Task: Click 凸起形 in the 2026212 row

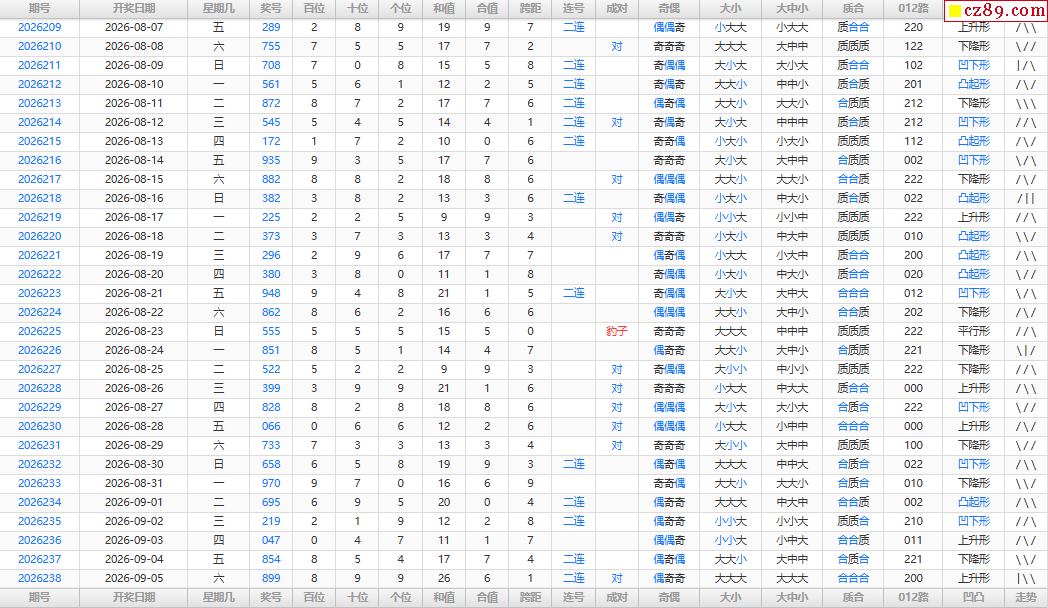Action: (974, 85)
